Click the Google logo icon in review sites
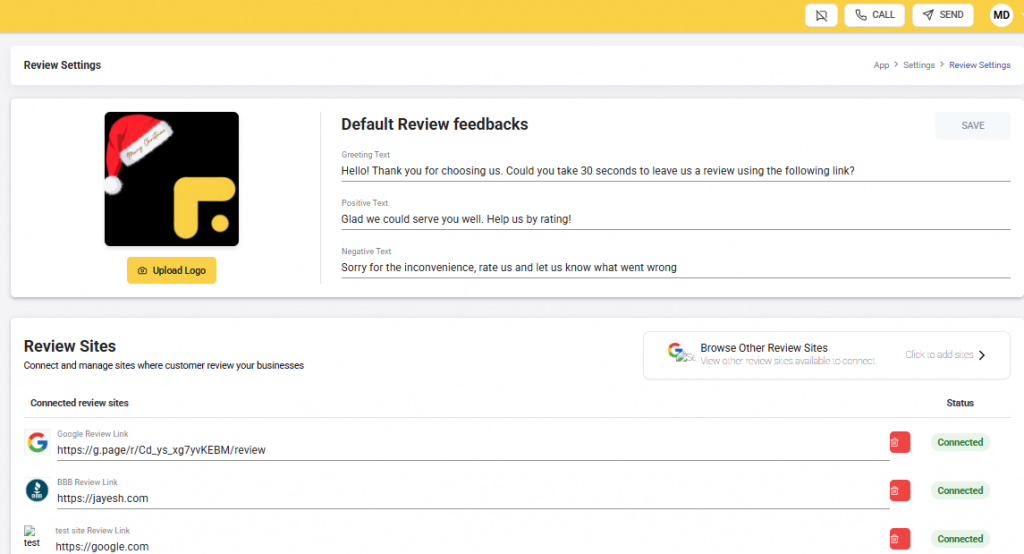This screenshot has height=554, width=1024. (x=37, y=442)
